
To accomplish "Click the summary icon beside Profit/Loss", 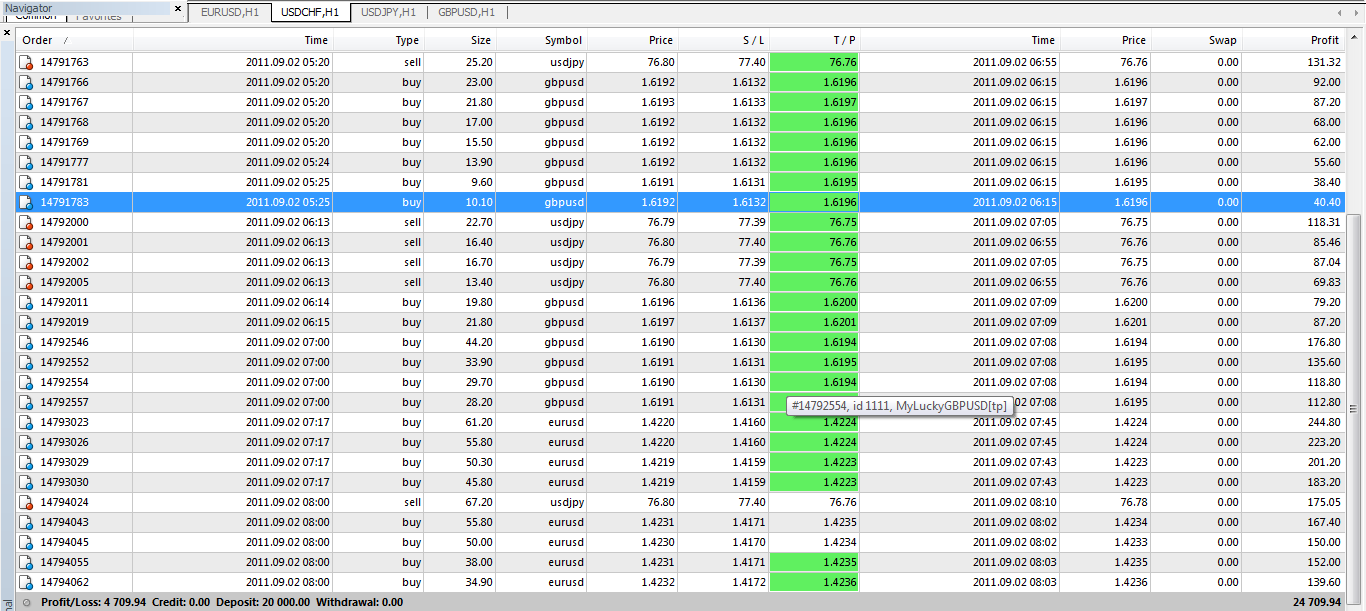I will point(26,603).
